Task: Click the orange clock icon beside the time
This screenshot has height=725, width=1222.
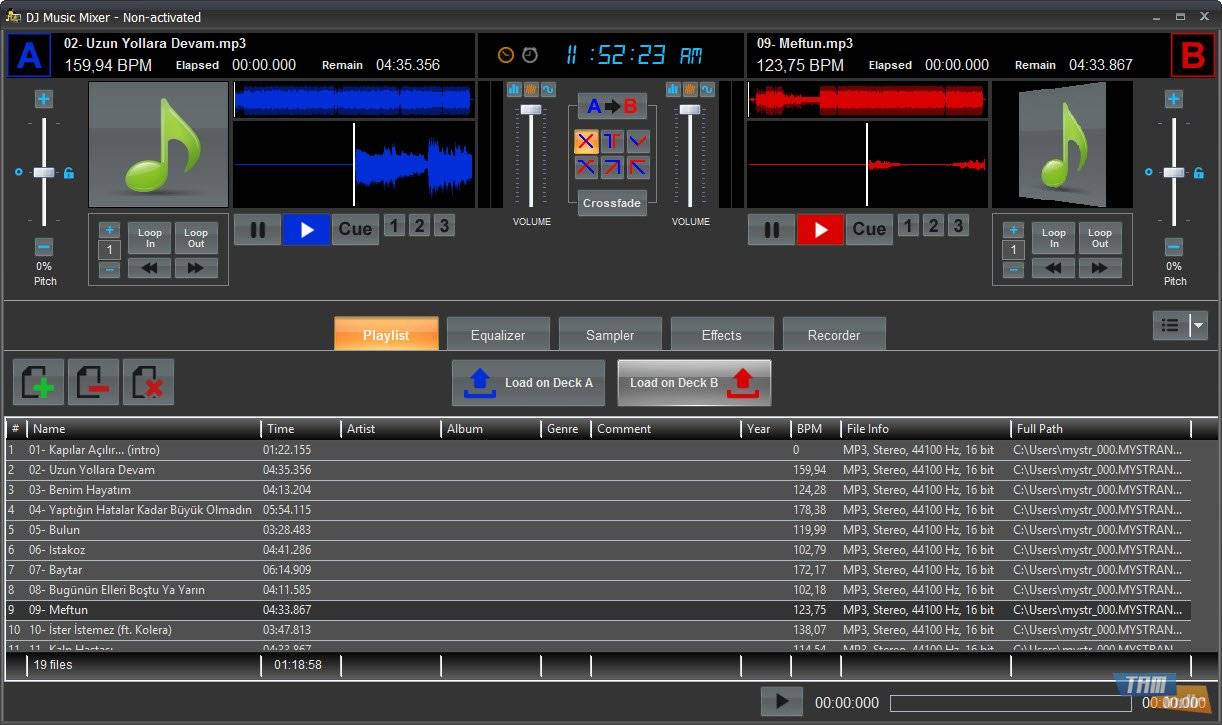Action: [x=506, y=55]
